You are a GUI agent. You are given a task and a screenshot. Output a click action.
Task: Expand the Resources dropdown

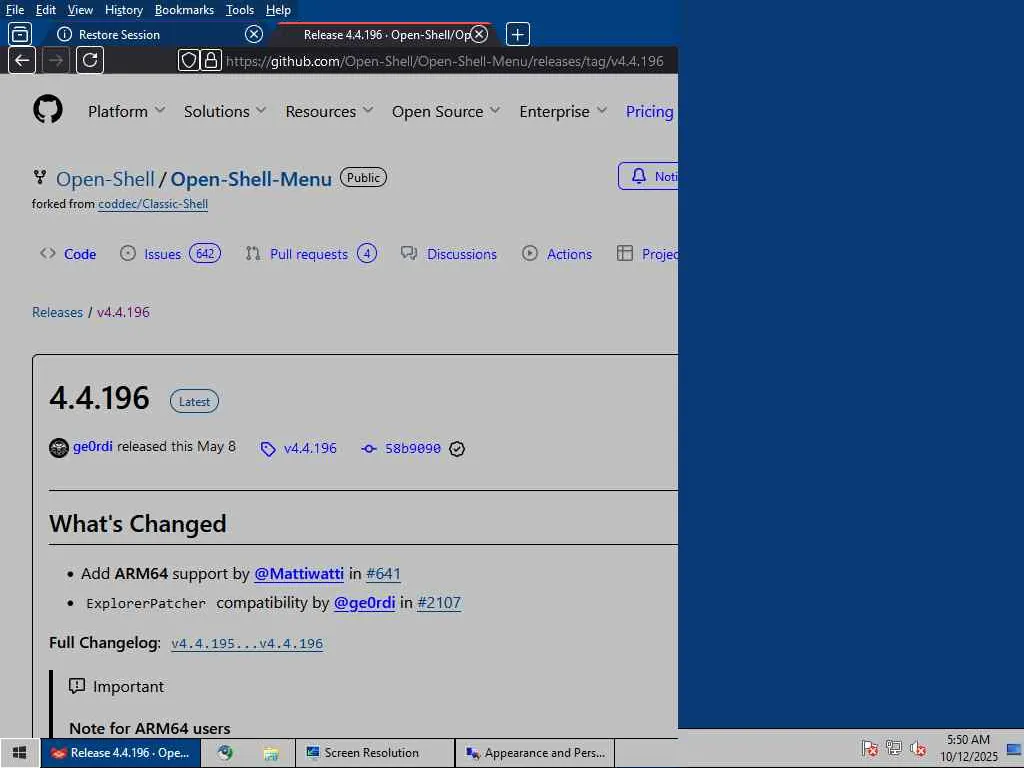click(329, 112)
